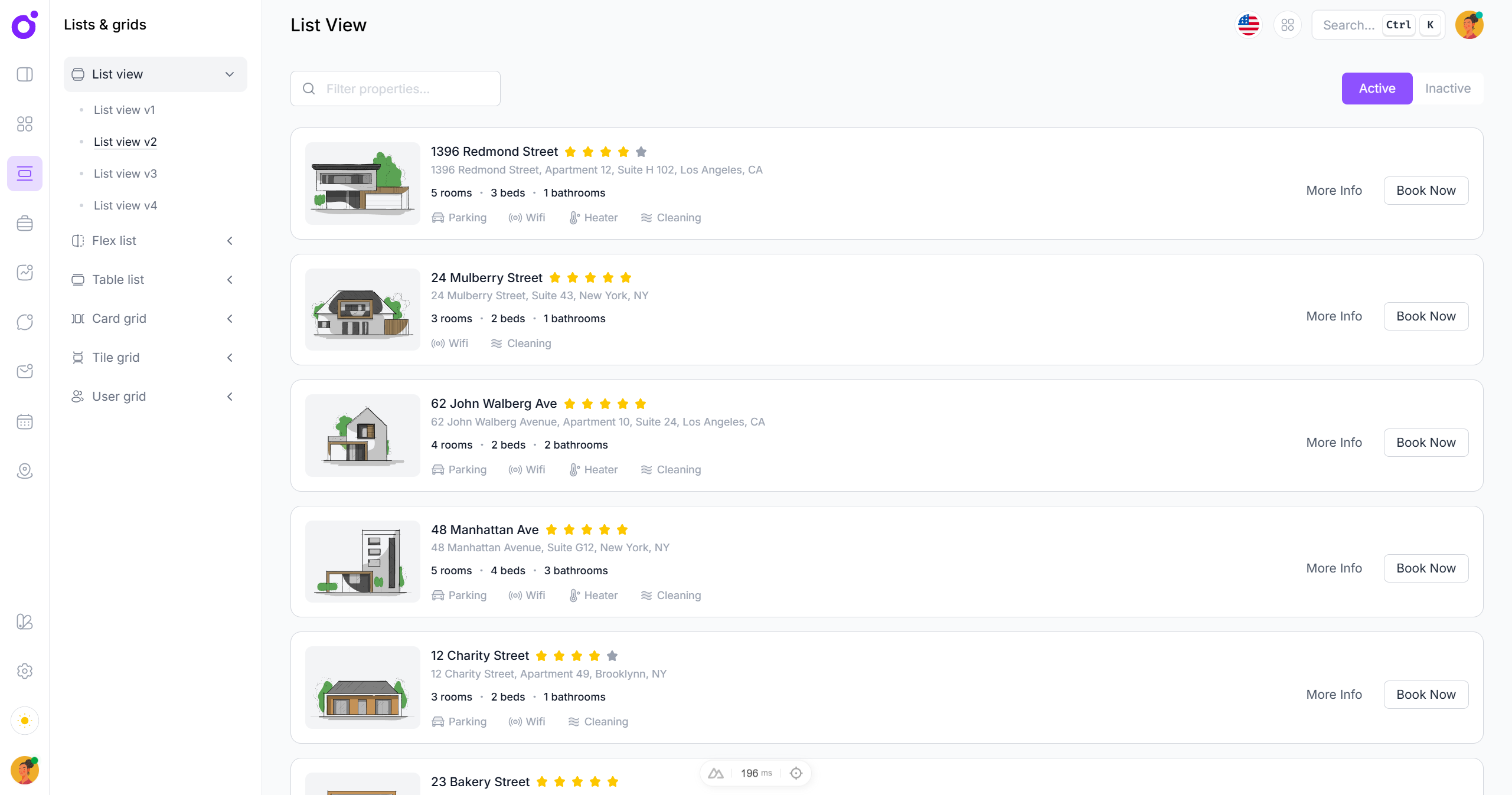Switch to the Active properties filter
This screenshot has width=1512, height=795.
pos(1376,88)
